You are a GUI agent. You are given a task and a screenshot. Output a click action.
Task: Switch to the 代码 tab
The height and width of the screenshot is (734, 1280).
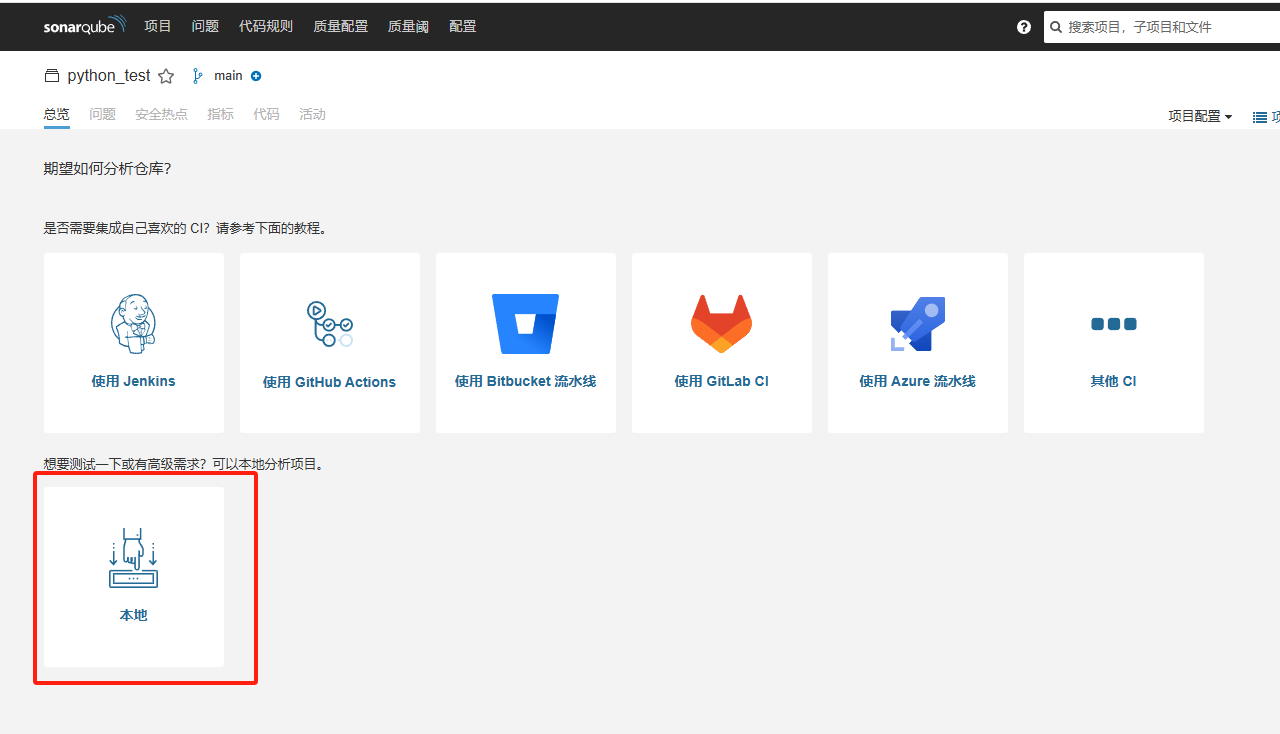coord(266,114)
